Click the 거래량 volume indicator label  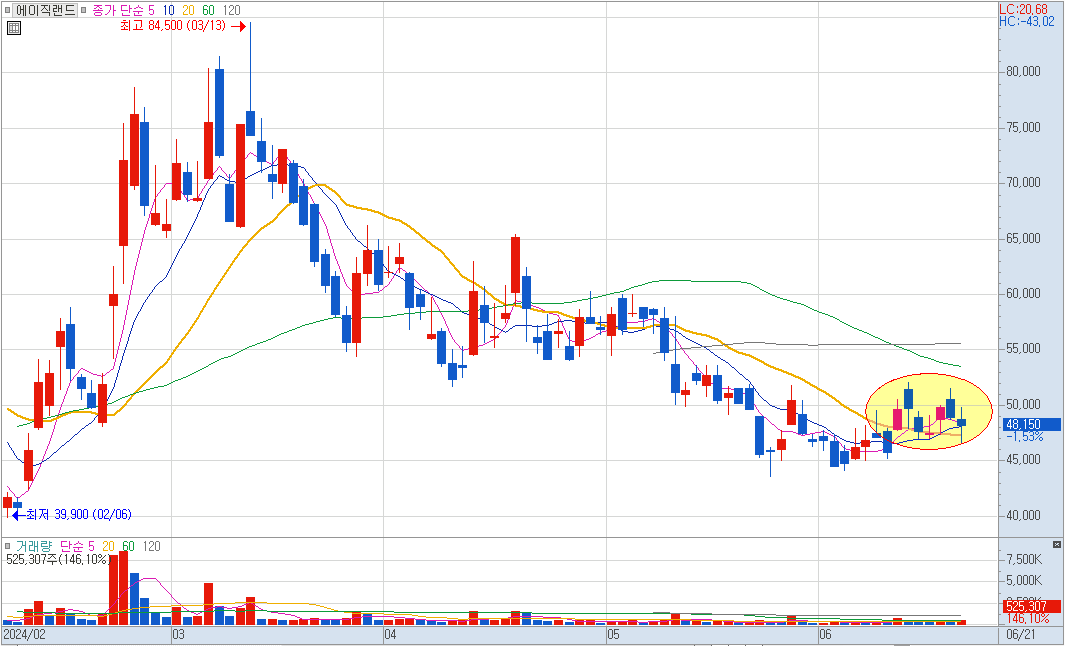tap(33, 546)
